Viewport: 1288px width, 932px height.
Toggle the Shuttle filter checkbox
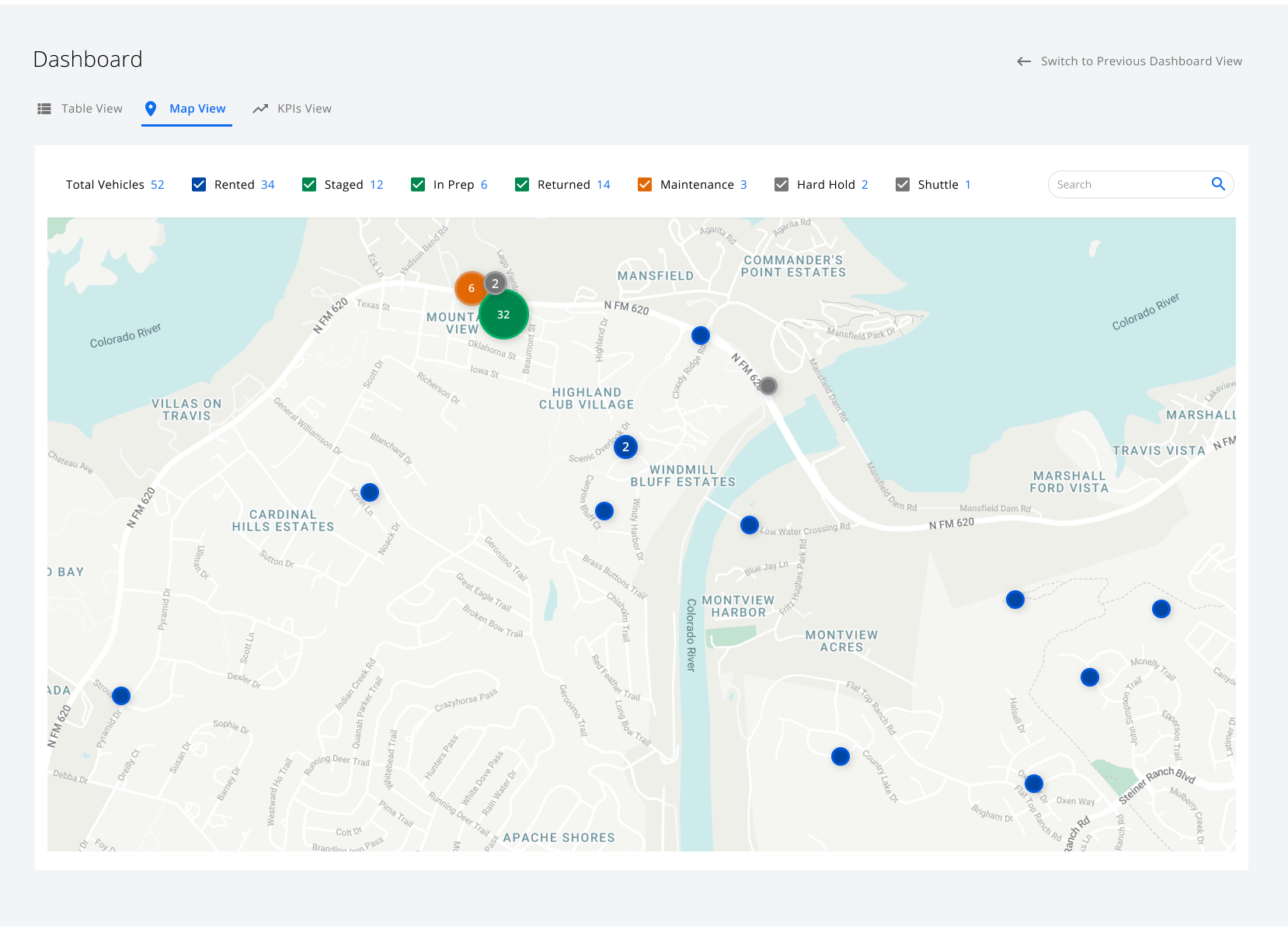[903, 184]
